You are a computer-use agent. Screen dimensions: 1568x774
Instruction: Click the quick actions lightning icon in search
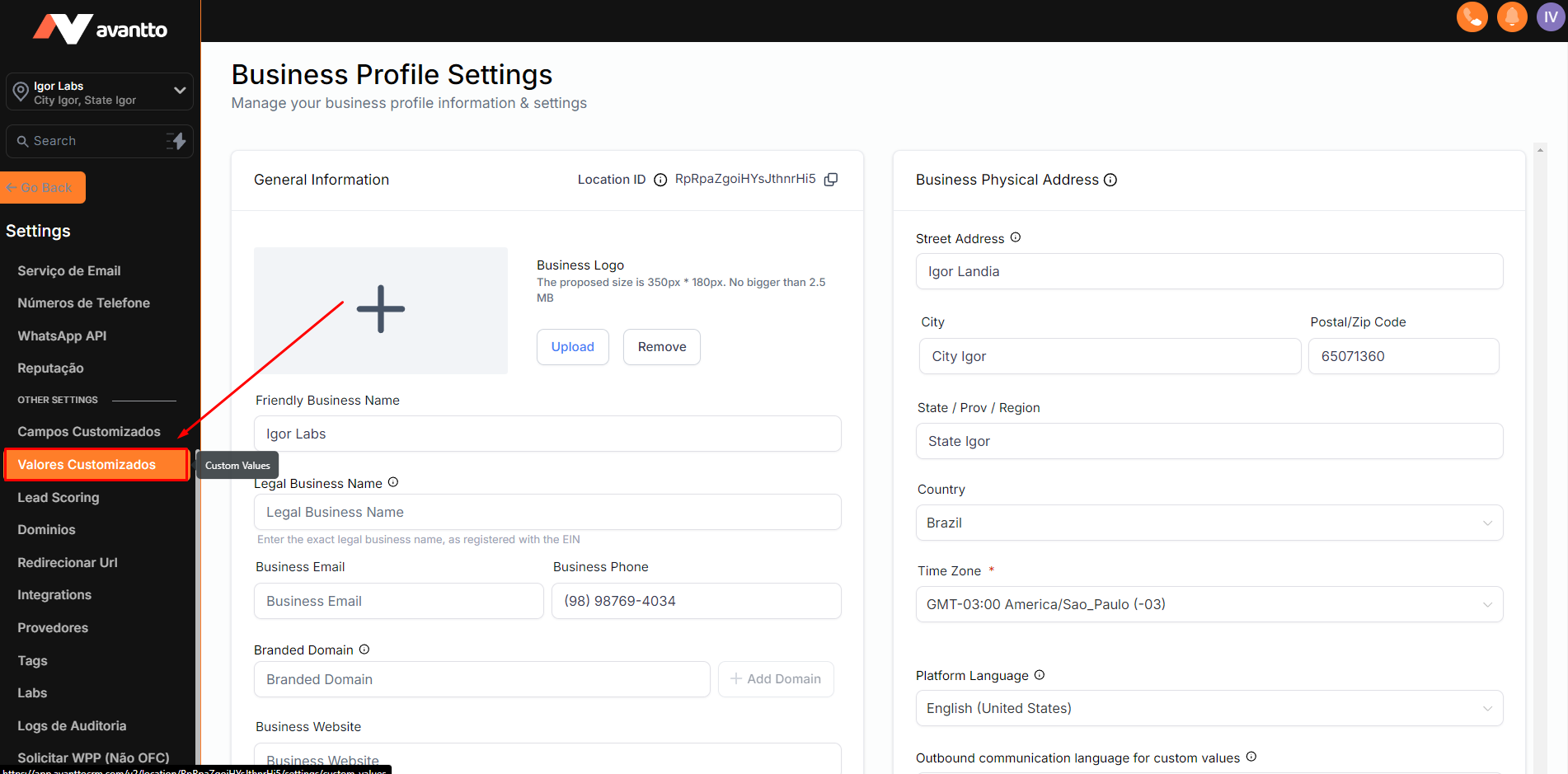176,141
